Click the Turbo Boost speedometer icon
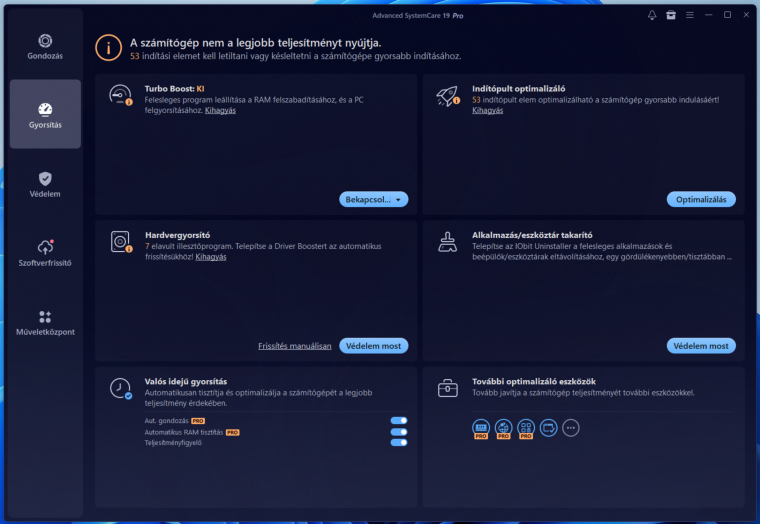The height and width of the screenshot is (524, 760). (120, 96)
